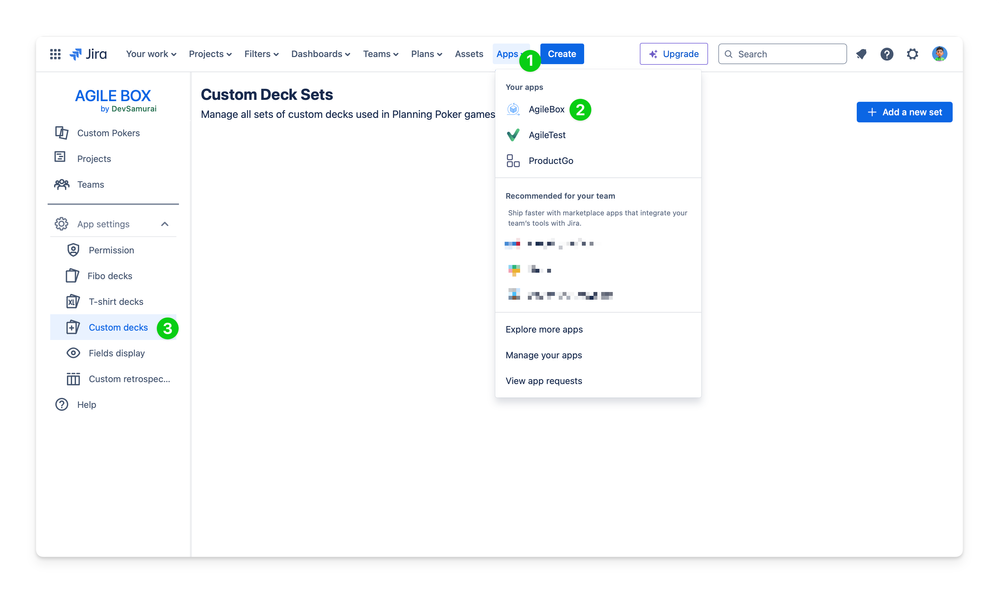Click the AgileBox app icon in Apps menu
Image resolution: width=999 pixels, height=593 pixels.
click(x=513, y=110)
